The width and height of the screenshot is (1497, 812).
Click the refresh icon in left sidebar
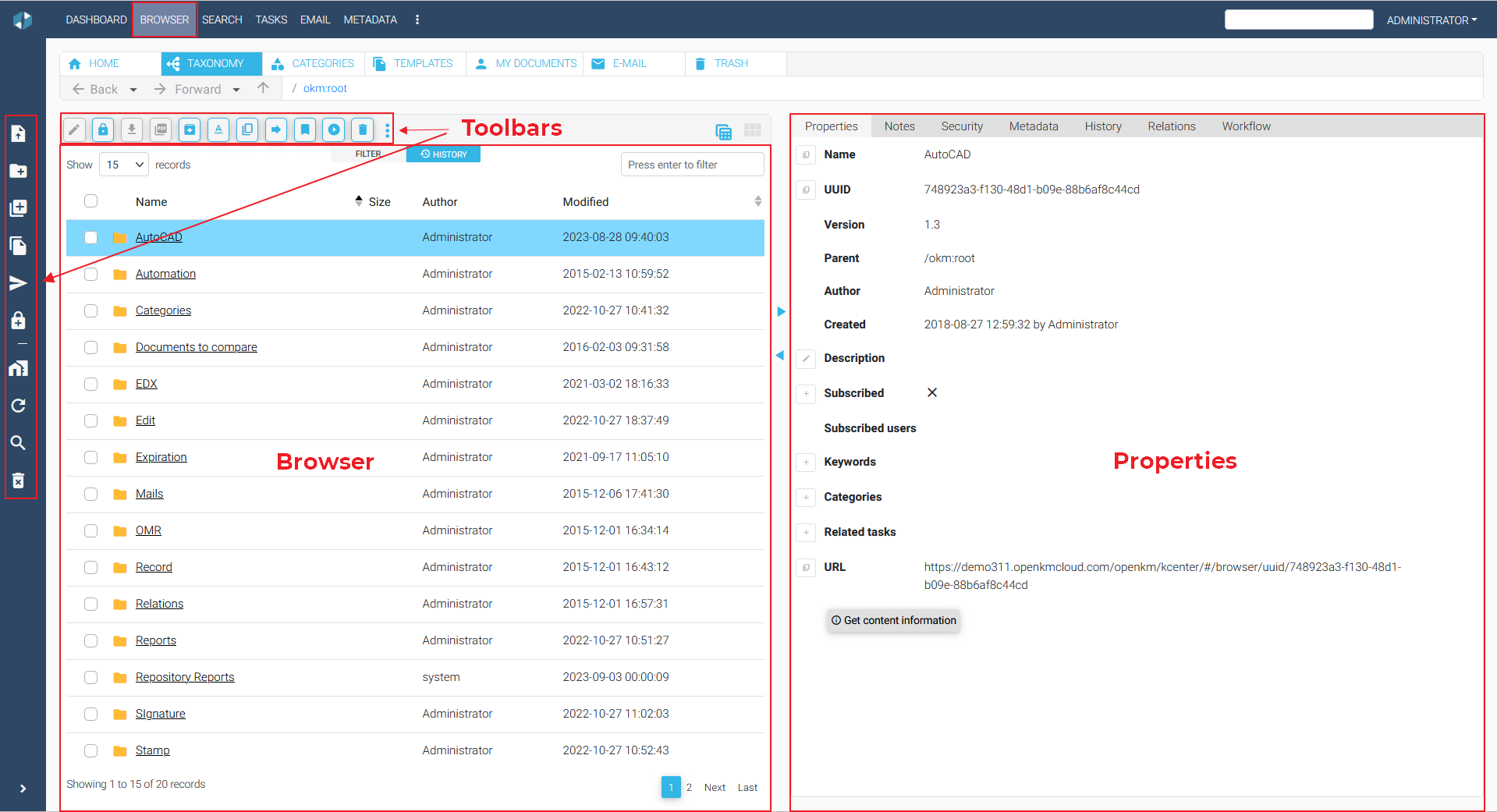click(18, 406)
